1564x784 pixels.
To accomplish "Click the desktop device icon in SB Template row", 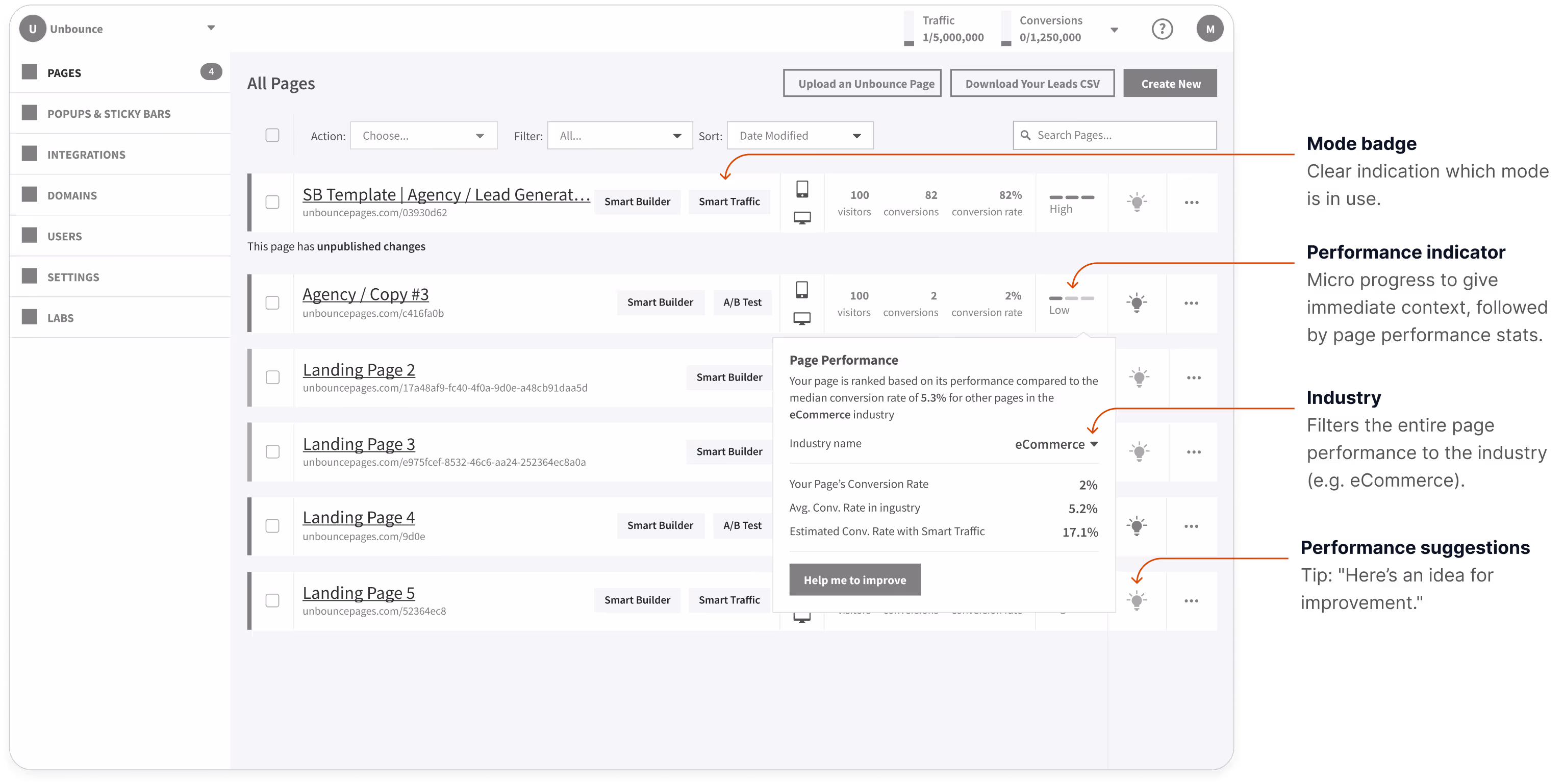I will click(x=802, y=218).
